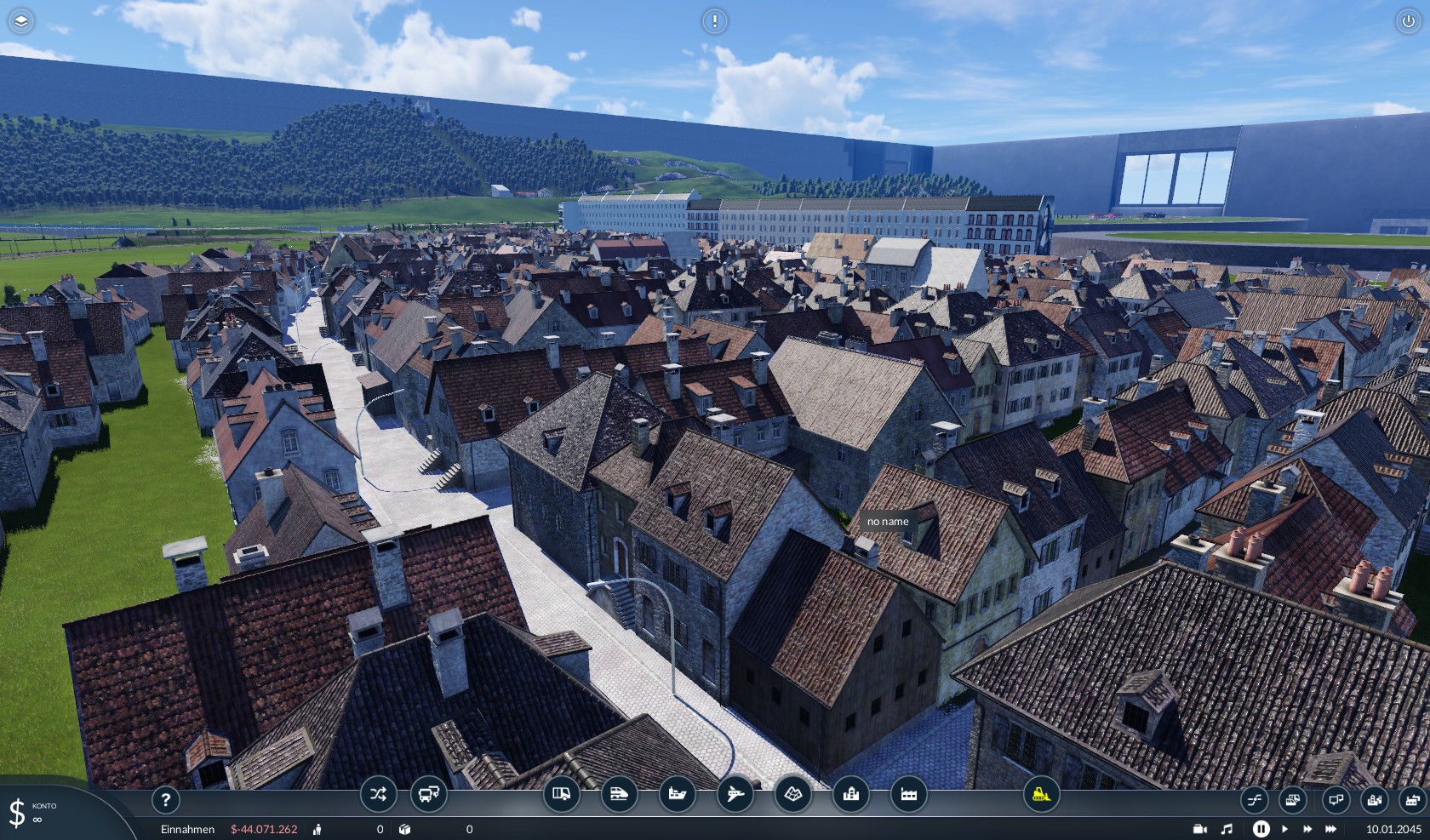Set game speed to triple fast-forward
1430x840 pixels.
[x=1331, y=829]
